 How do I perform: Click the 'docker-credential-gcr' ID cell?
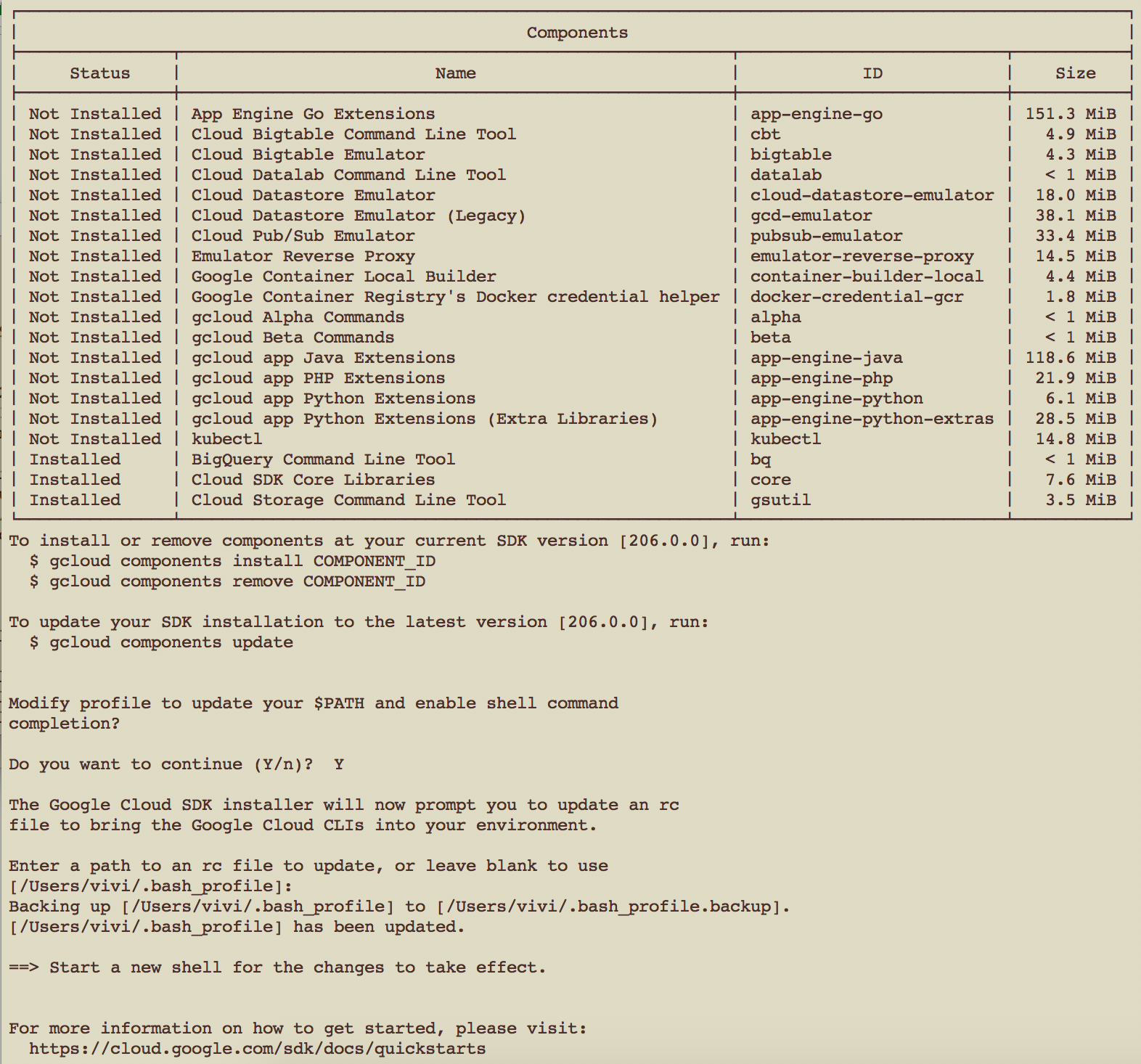857,297
